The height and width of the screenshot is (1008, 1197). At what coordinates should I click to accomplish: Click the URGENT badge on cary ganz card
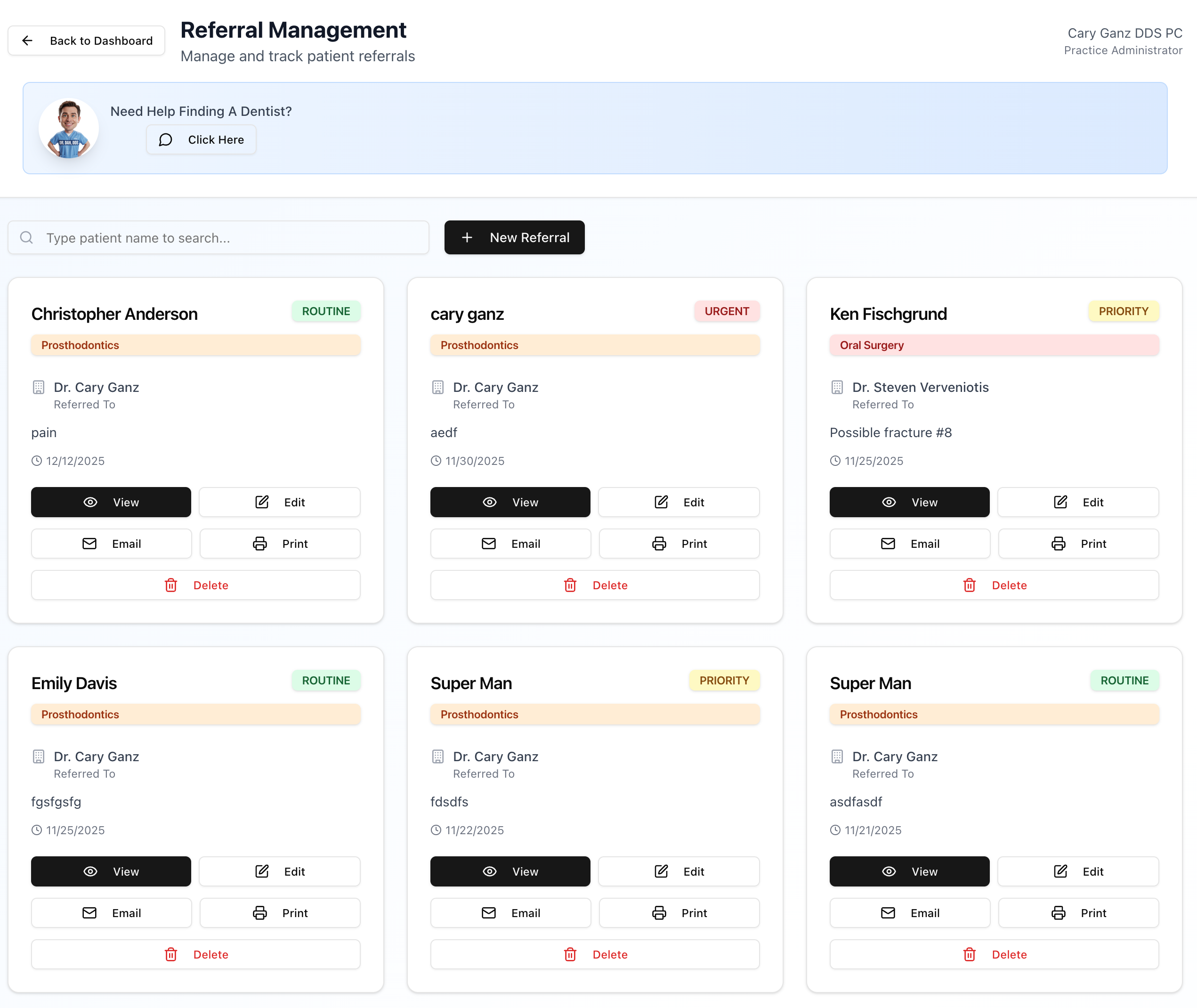[727, 311]
